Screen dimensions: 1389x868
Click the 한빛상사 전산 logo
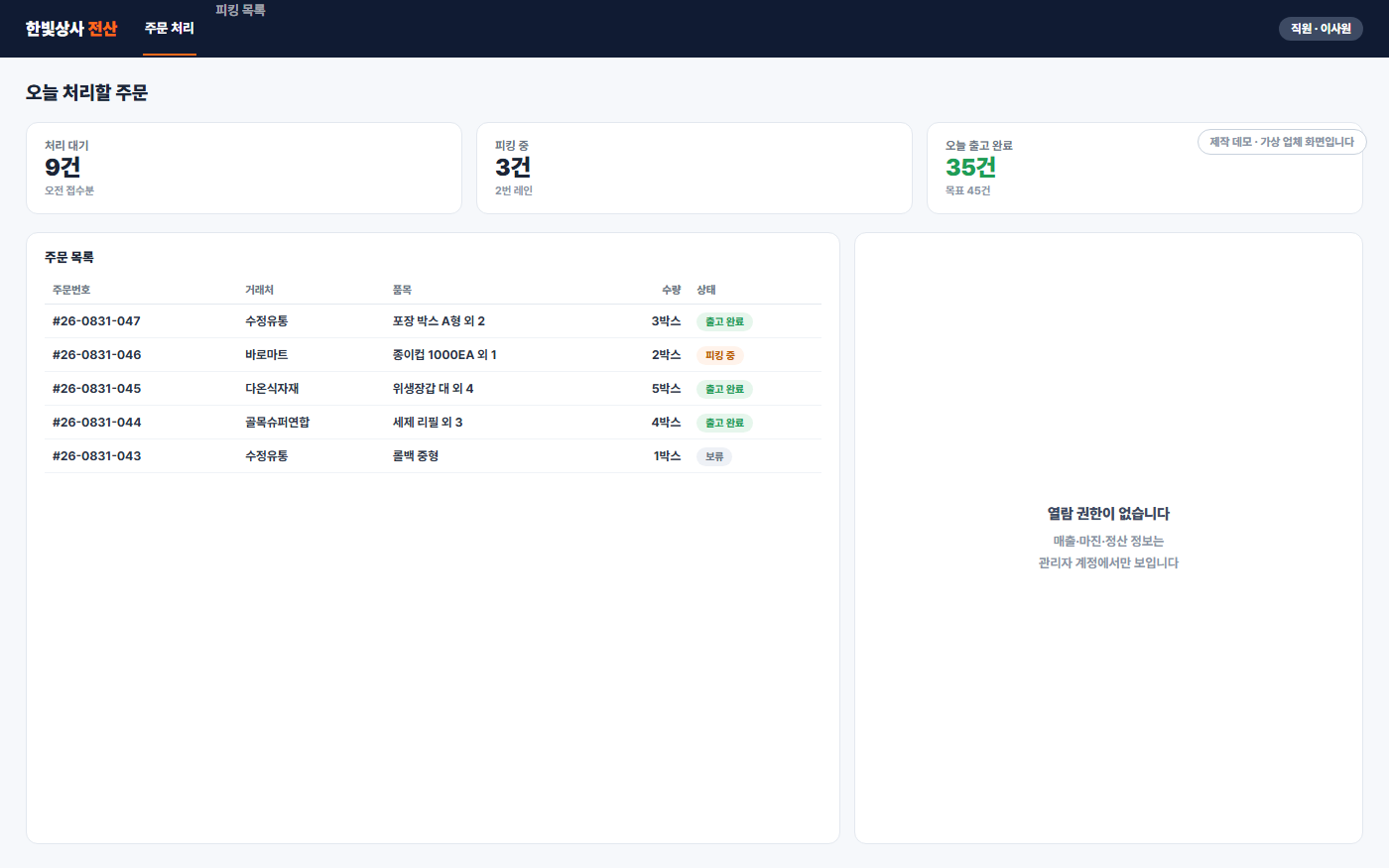pyautogui.click(x=71, y=29)
